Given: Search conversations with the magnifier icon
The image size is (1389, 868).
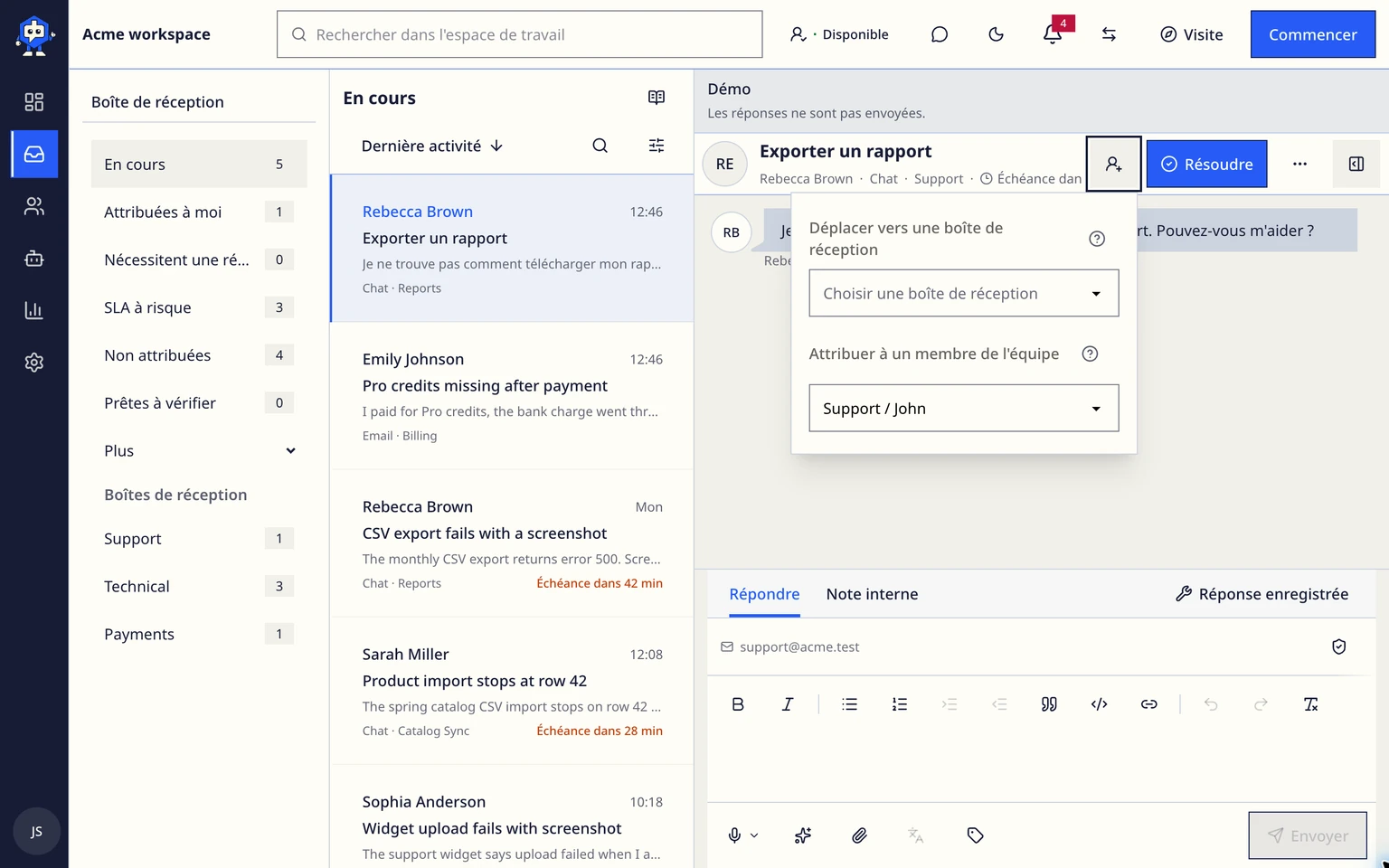Looking at the screenshot, I should point(600,146).
